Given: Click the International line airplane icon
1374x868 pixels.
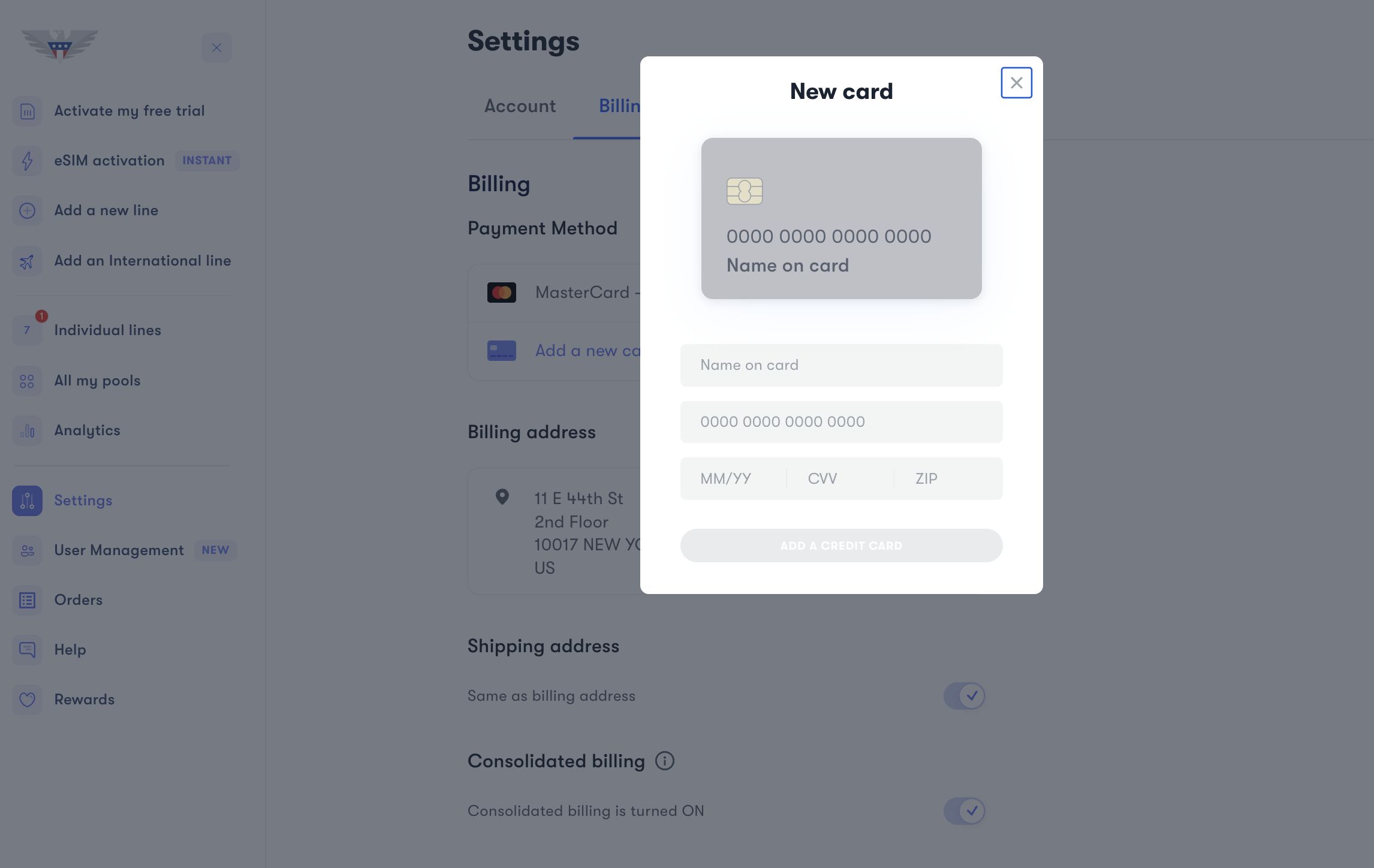Looking at the screenshot, I should [28, 261].
